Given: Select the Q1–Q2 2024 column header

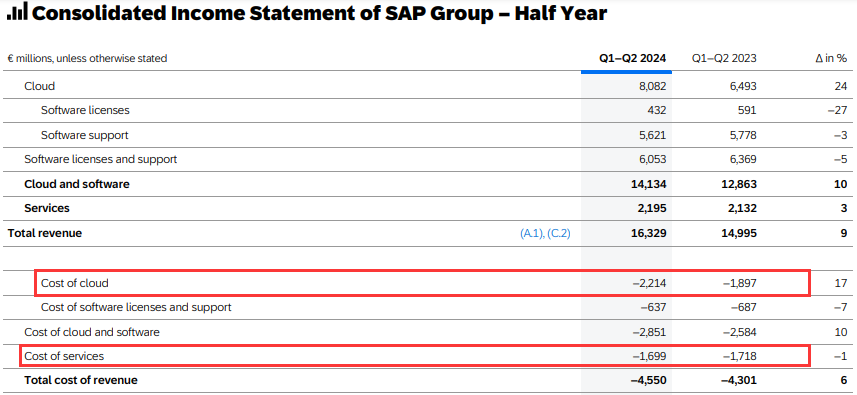Looking at the screenshot, I should [632, 58].
